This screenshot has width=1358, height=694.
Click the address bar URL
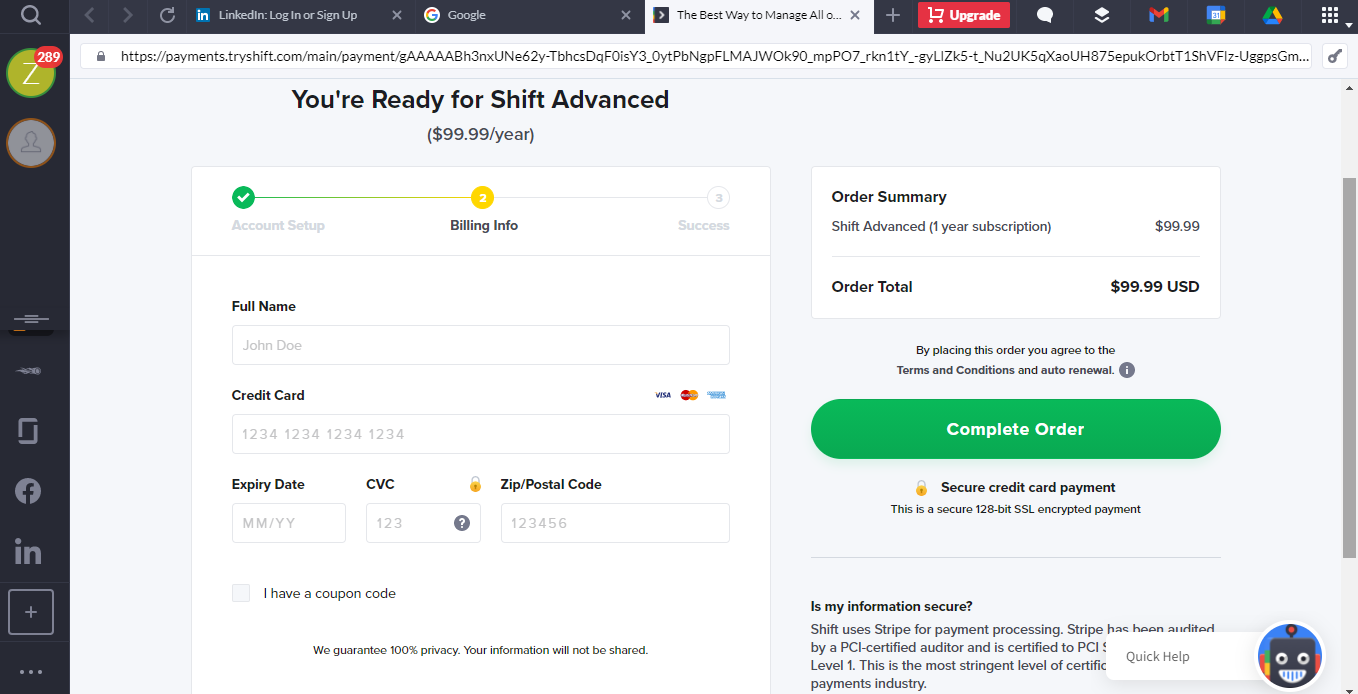point(715,56)
